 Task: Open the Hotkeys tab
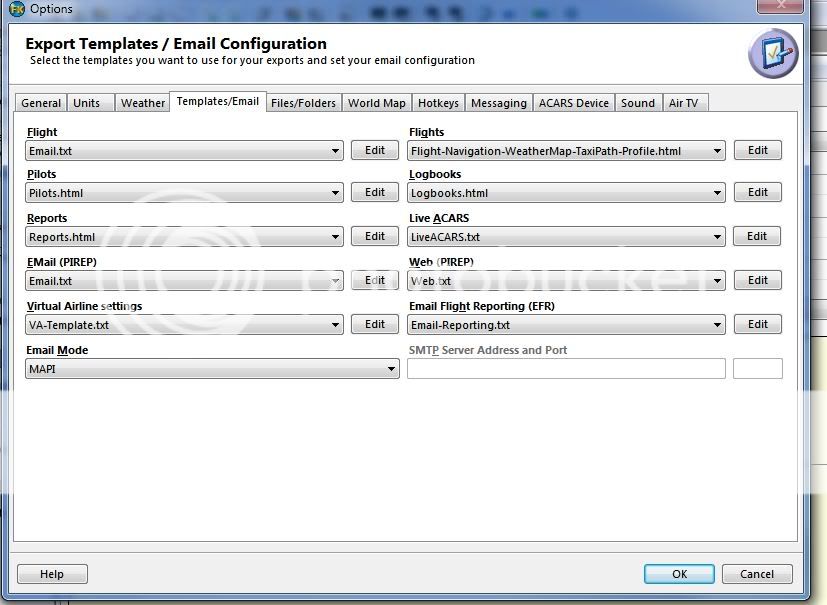pyautogui.click(x=438, y=103)
